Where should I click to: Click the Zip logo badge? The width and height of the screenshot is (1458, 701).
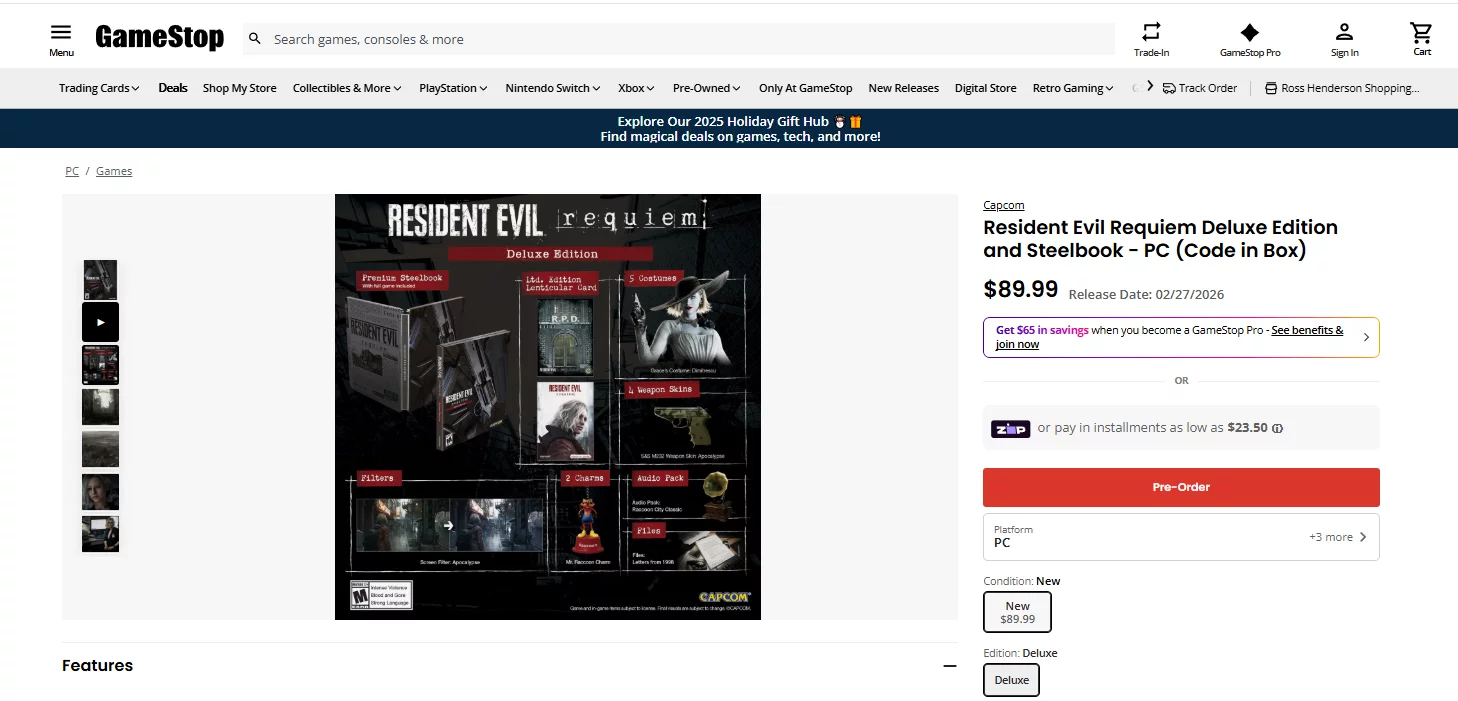coord(1010,428)
